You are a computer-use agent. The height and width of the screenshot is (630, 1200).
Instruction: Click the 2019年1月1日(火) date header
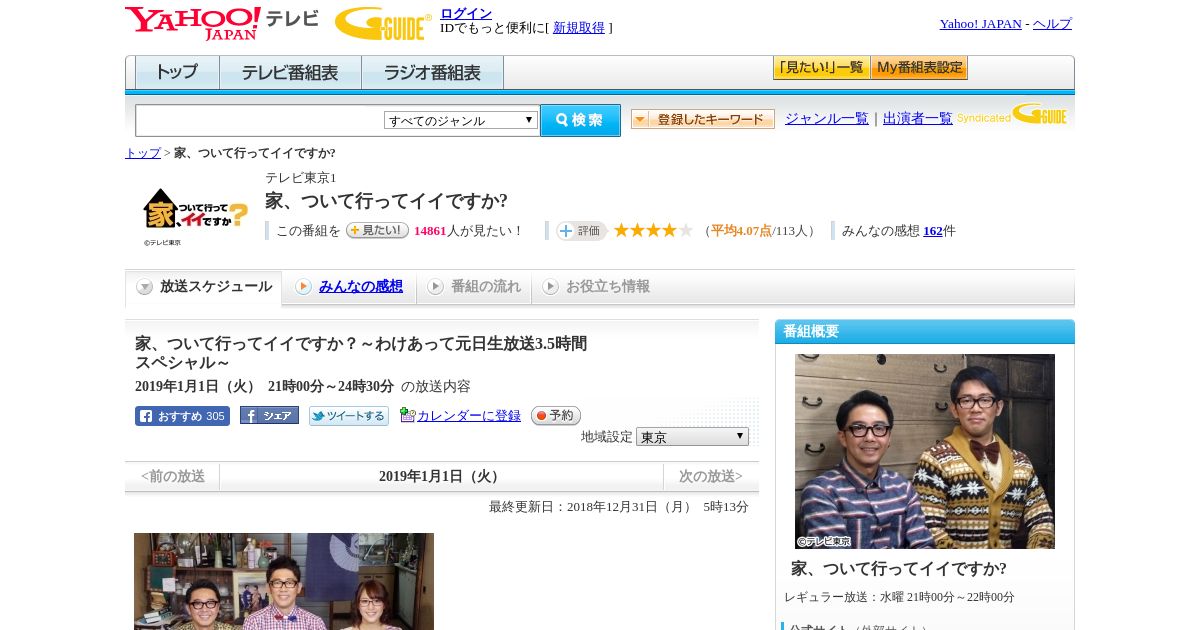(441, 477)
